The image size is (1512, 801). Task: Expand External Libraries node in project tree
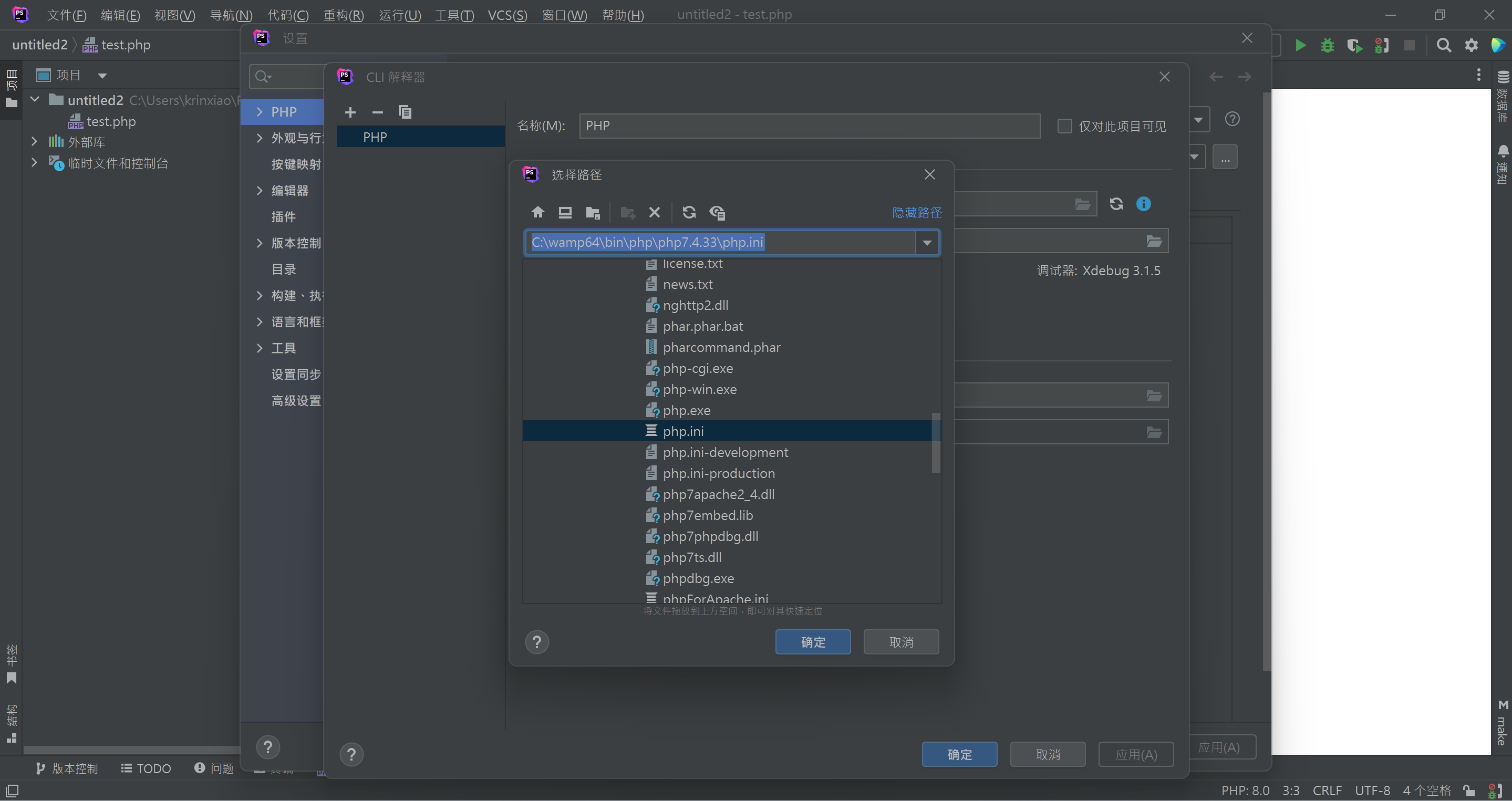point(34,141)
